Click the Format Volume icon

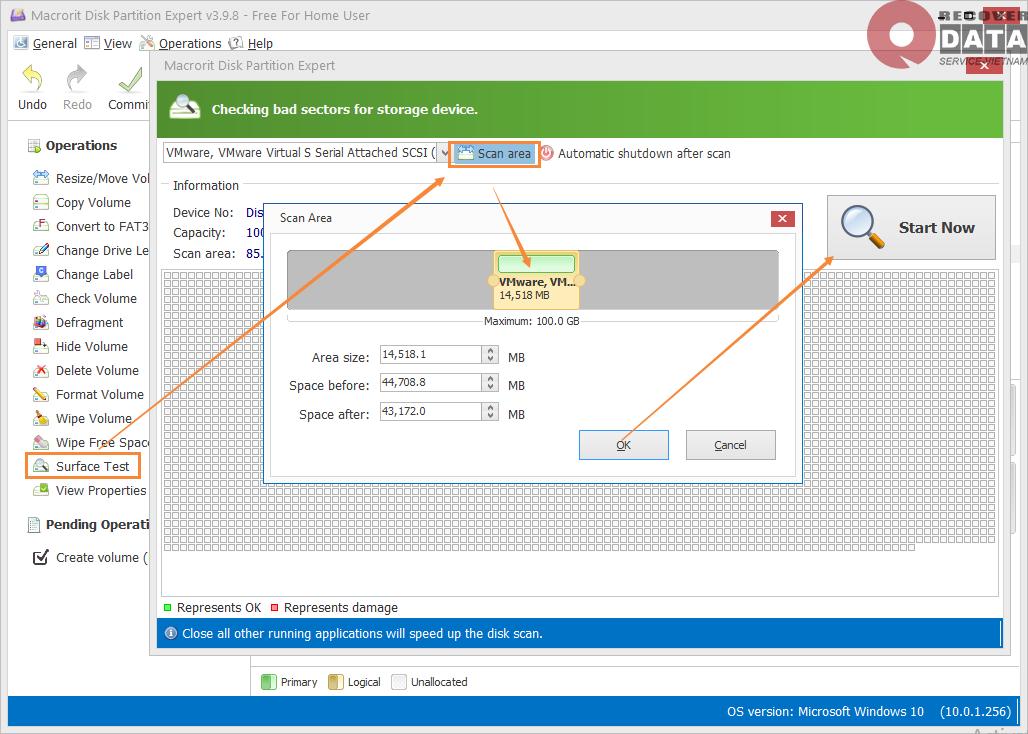[41, 394]
